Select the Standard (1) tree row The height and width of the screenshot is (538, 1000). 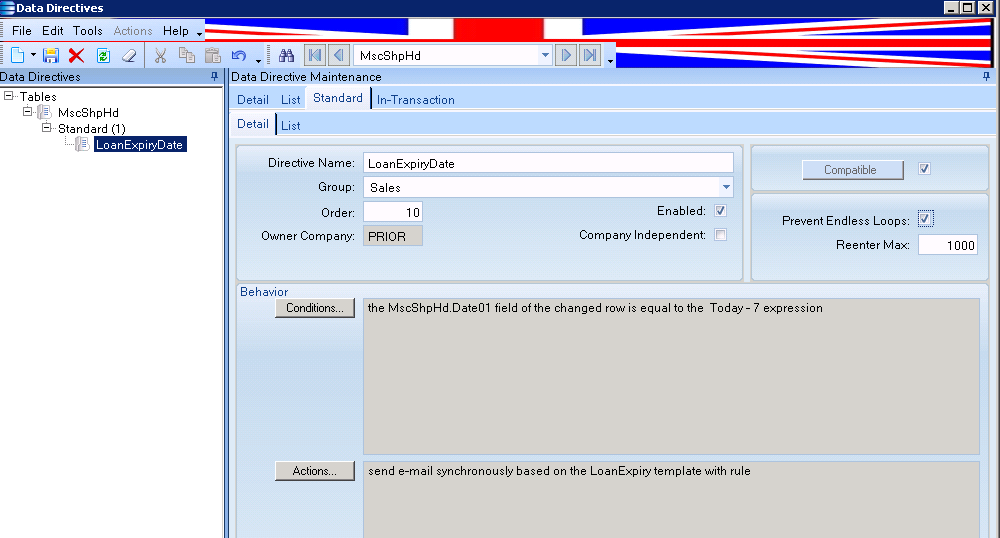pos(92,129)
